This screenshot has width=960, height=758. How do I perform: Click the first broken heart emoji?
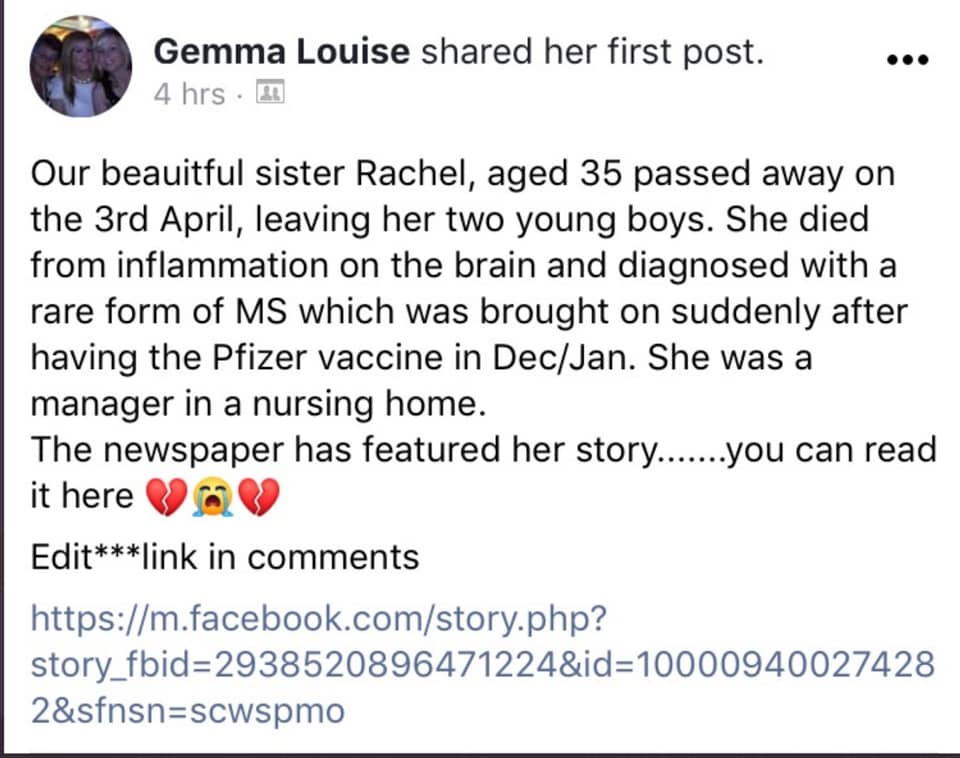tap(165, 497)
